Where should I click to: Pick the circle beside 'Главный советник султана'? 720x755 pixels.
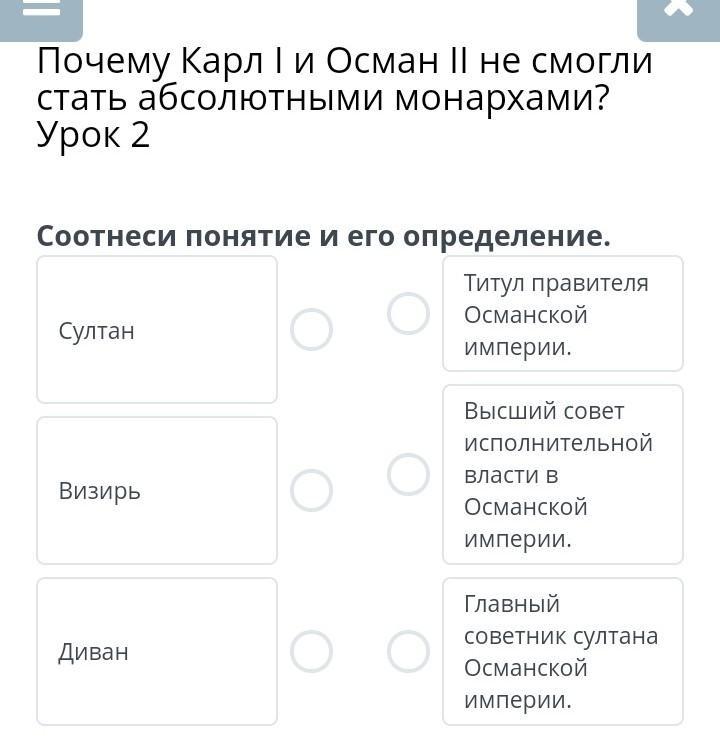click(408, 652)
